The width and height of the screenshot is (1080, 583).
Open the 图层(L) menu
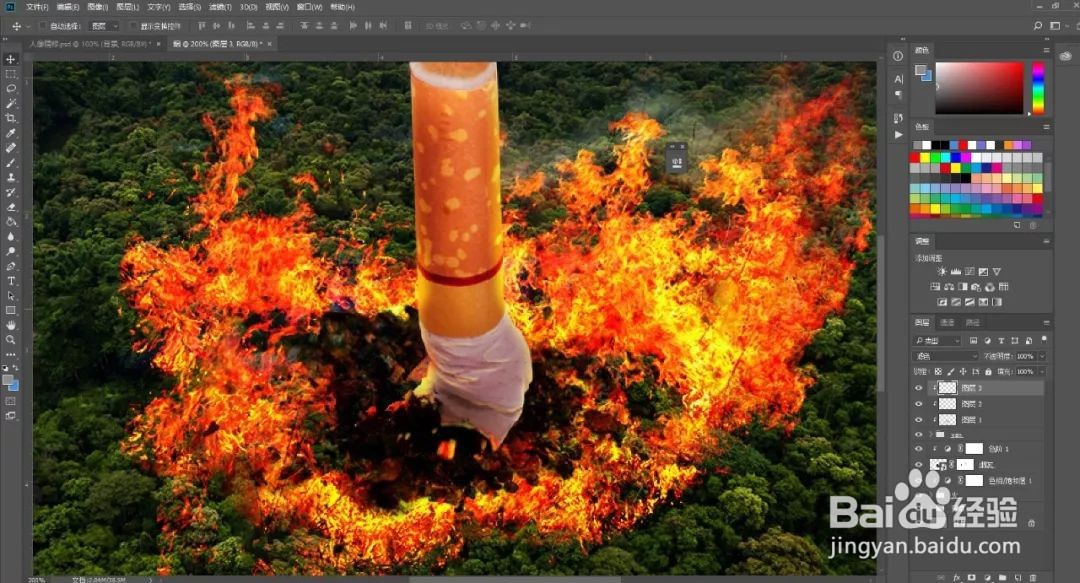127,7
